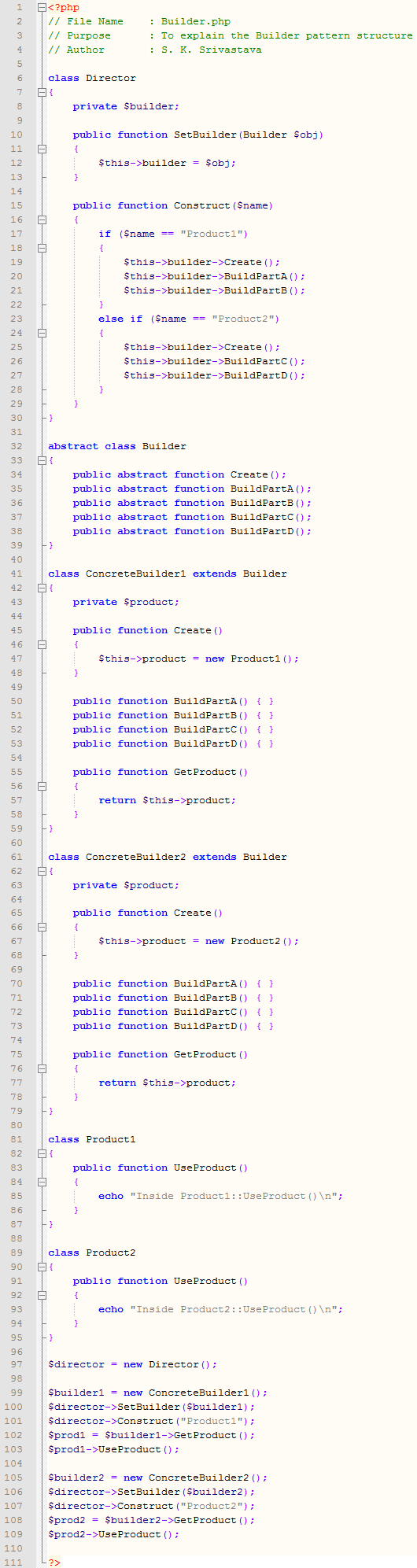
Task: Click the "class Director" declaration
Action: point(92,78)
